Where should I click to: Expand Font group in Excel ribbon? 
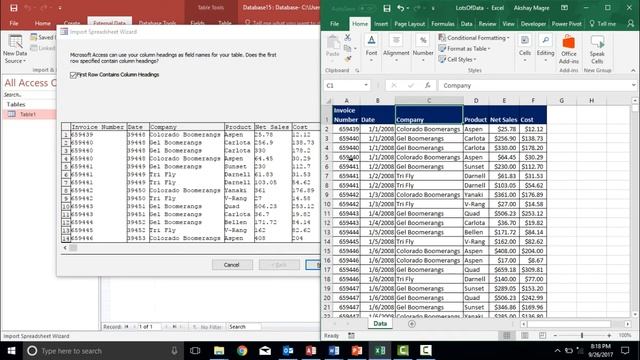[371, 49]
